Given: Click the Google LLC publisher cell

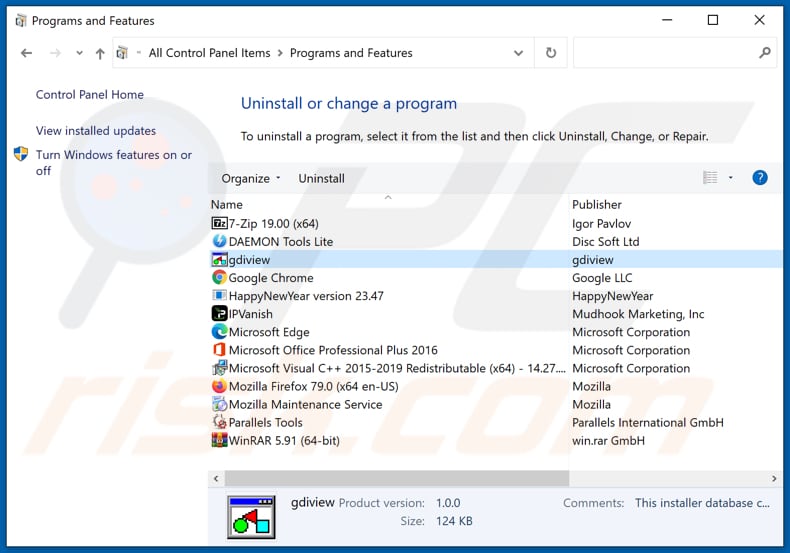Looking at the screenshot, I should [602, 278].
